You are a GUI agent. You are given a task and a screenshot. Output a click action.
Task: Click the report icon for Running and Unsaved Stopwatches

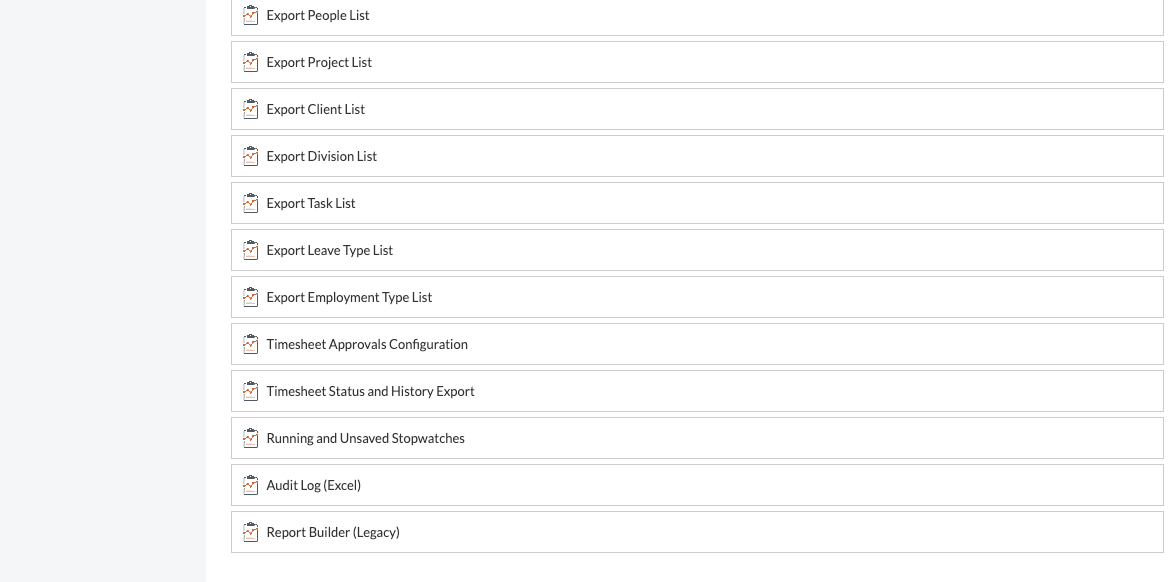(250, 438)
